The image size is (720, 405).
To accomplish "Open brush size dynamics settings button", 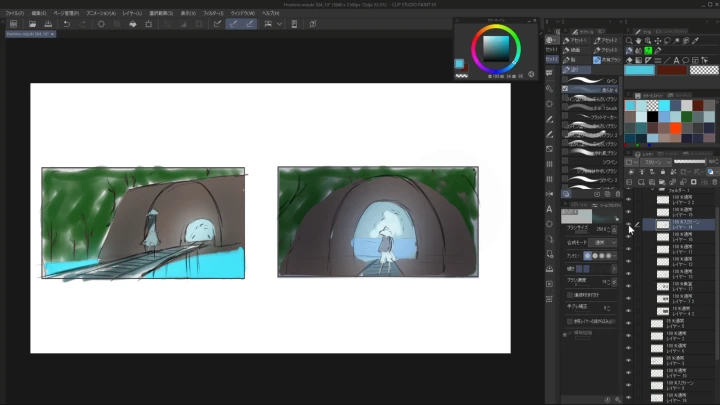I will 614,229.
